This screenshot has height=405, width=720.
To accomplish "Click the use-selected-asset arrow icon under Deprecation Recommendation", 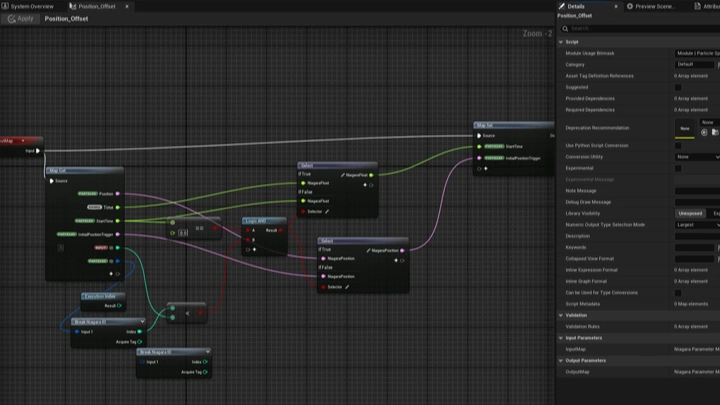I will (704, 132).
